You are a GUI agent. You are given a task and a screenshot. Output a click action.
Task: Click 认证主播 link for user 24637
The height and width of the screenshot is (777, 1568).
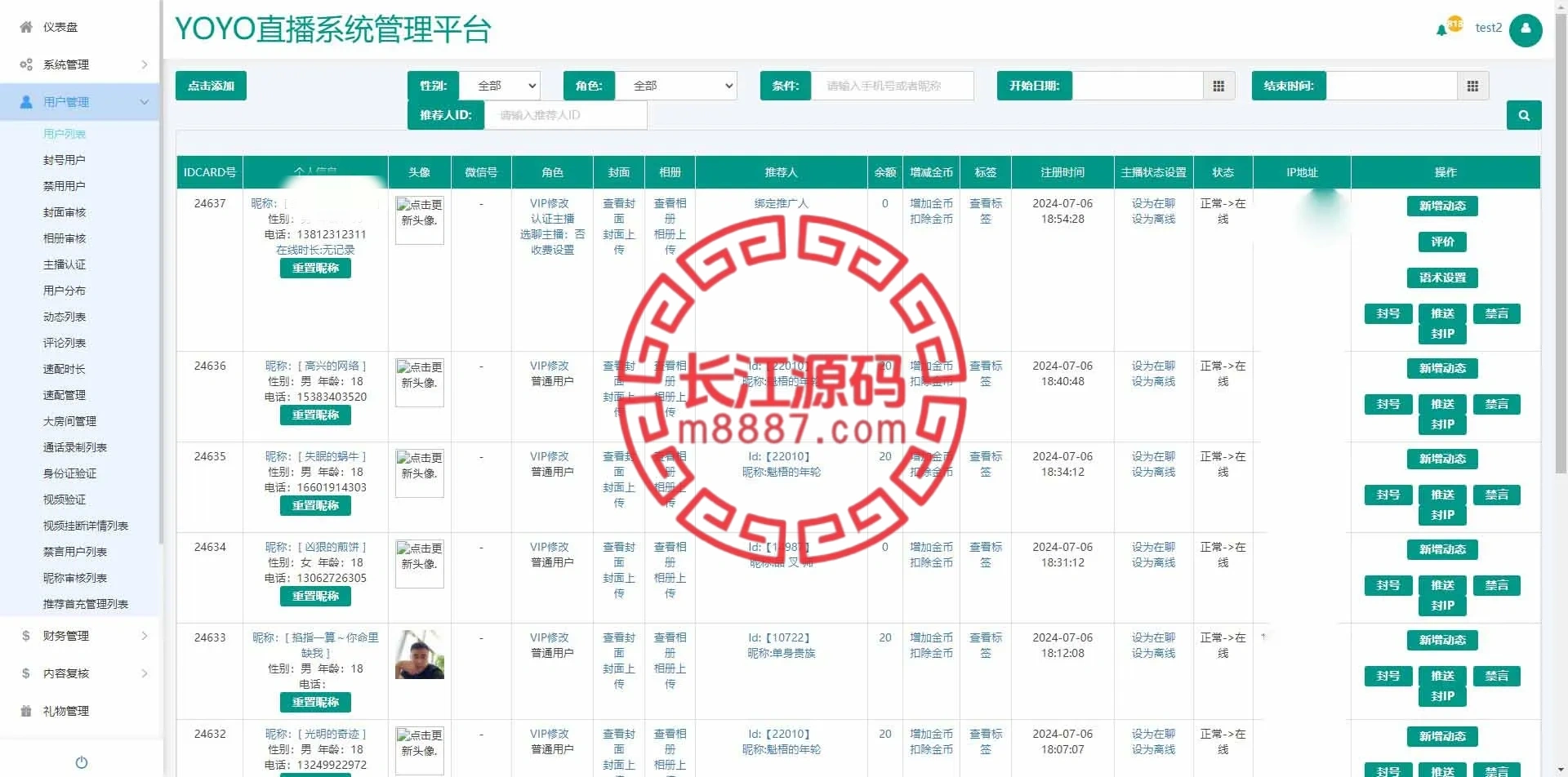pos(553,219)
